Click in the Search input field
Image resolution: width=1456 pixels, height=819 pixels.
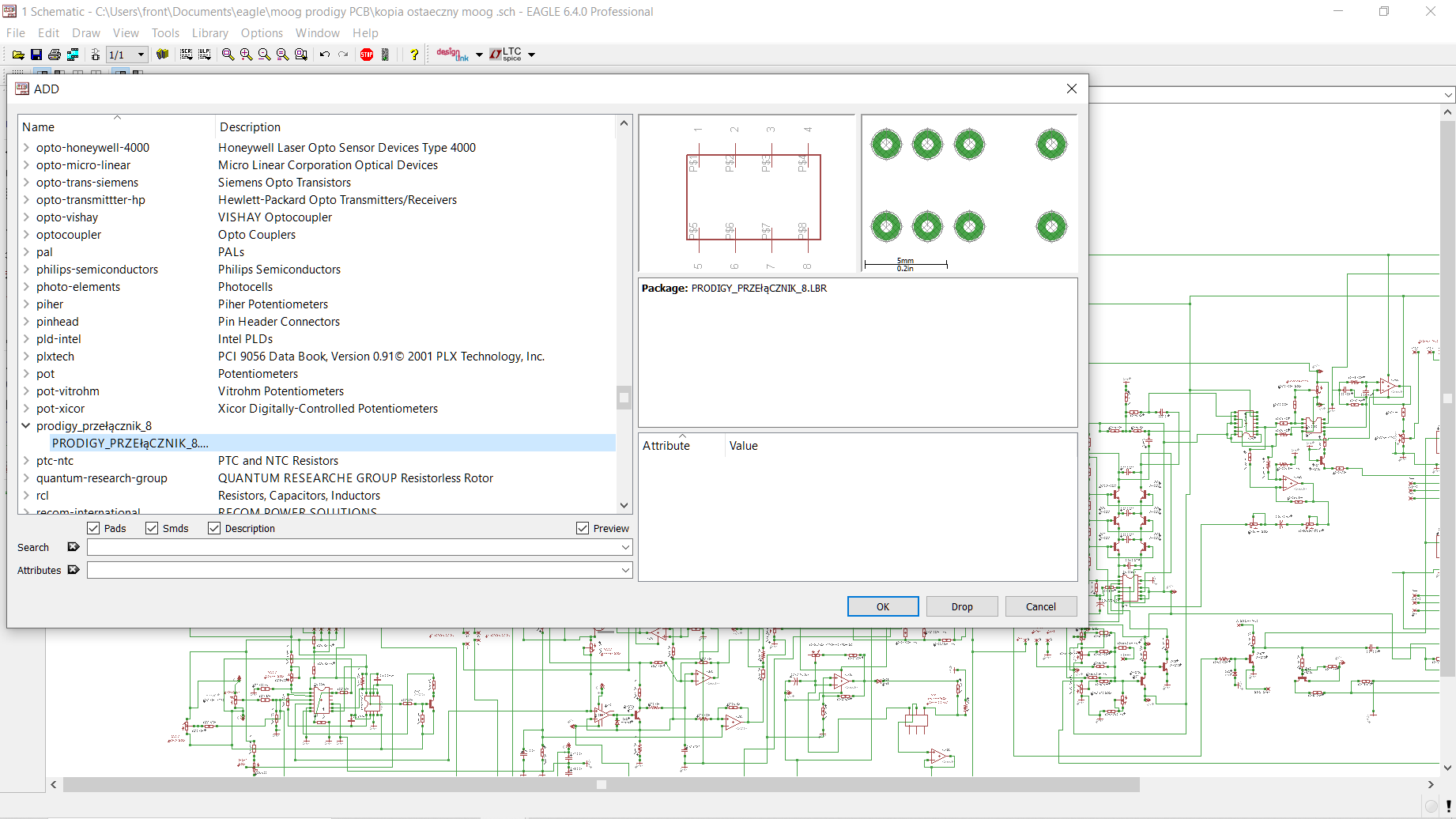point(353,547)
